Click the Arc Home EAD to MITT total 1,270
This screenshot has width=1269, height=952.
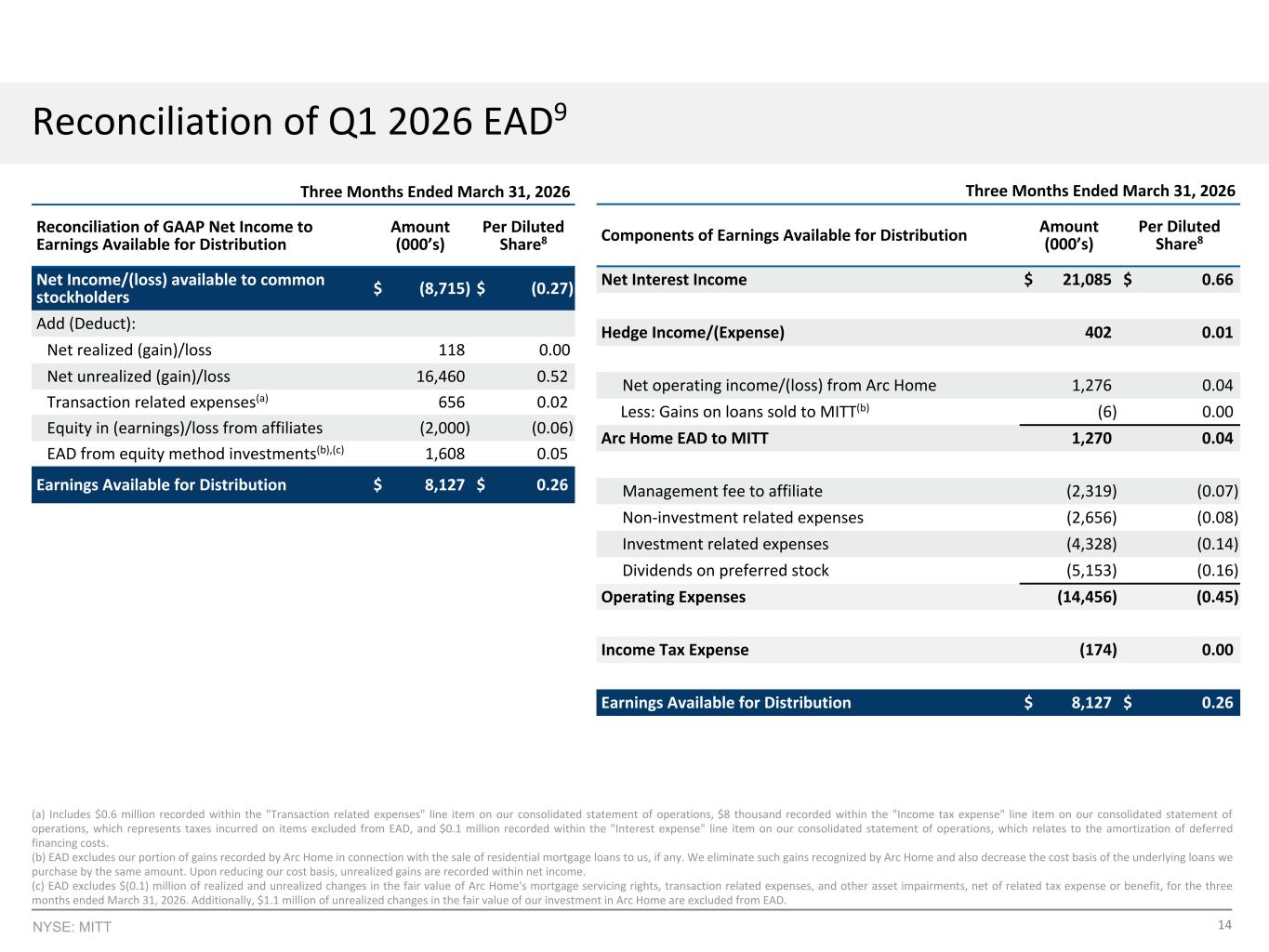point(1091,438)
